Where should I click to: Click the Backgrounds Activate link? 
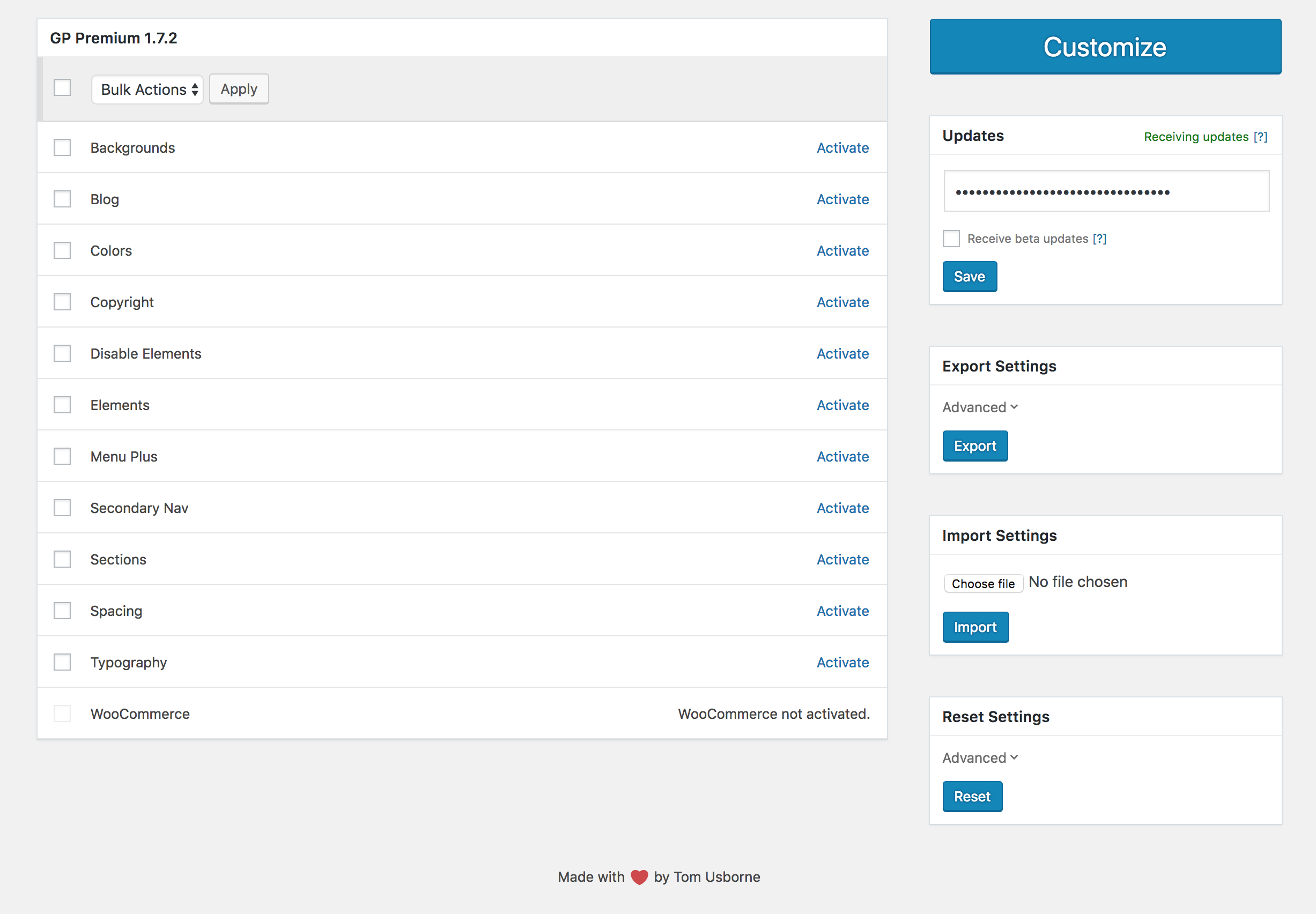[843, 147]
